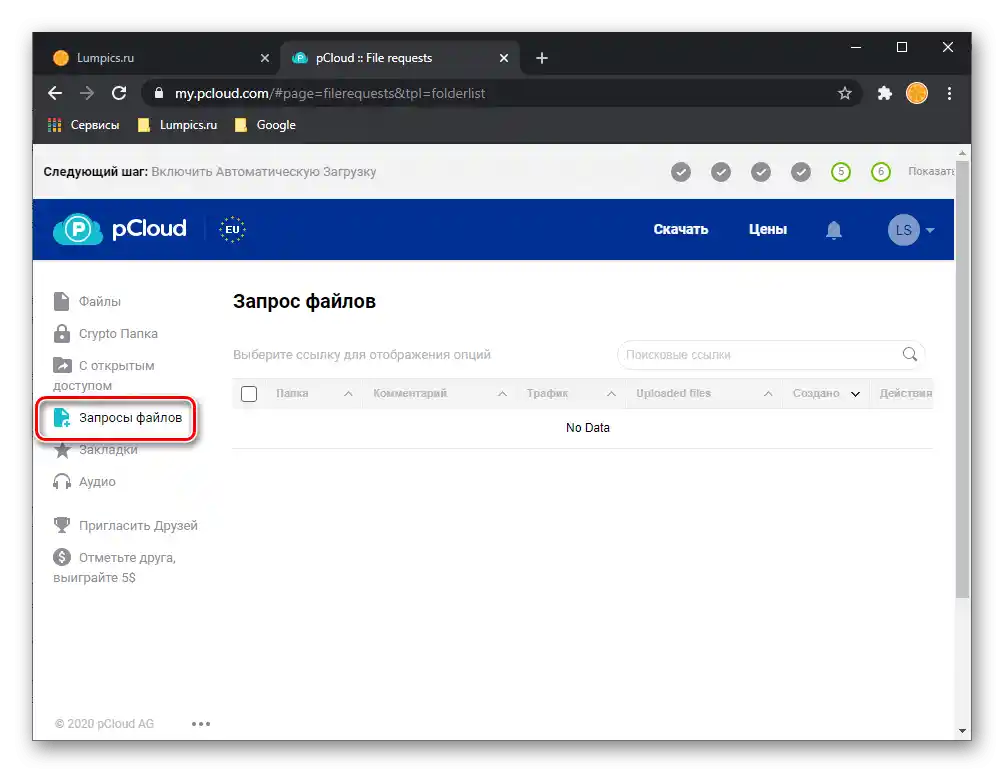Open a new browser tab
The image size is (1004, 773).
click(x=542, y=58)
